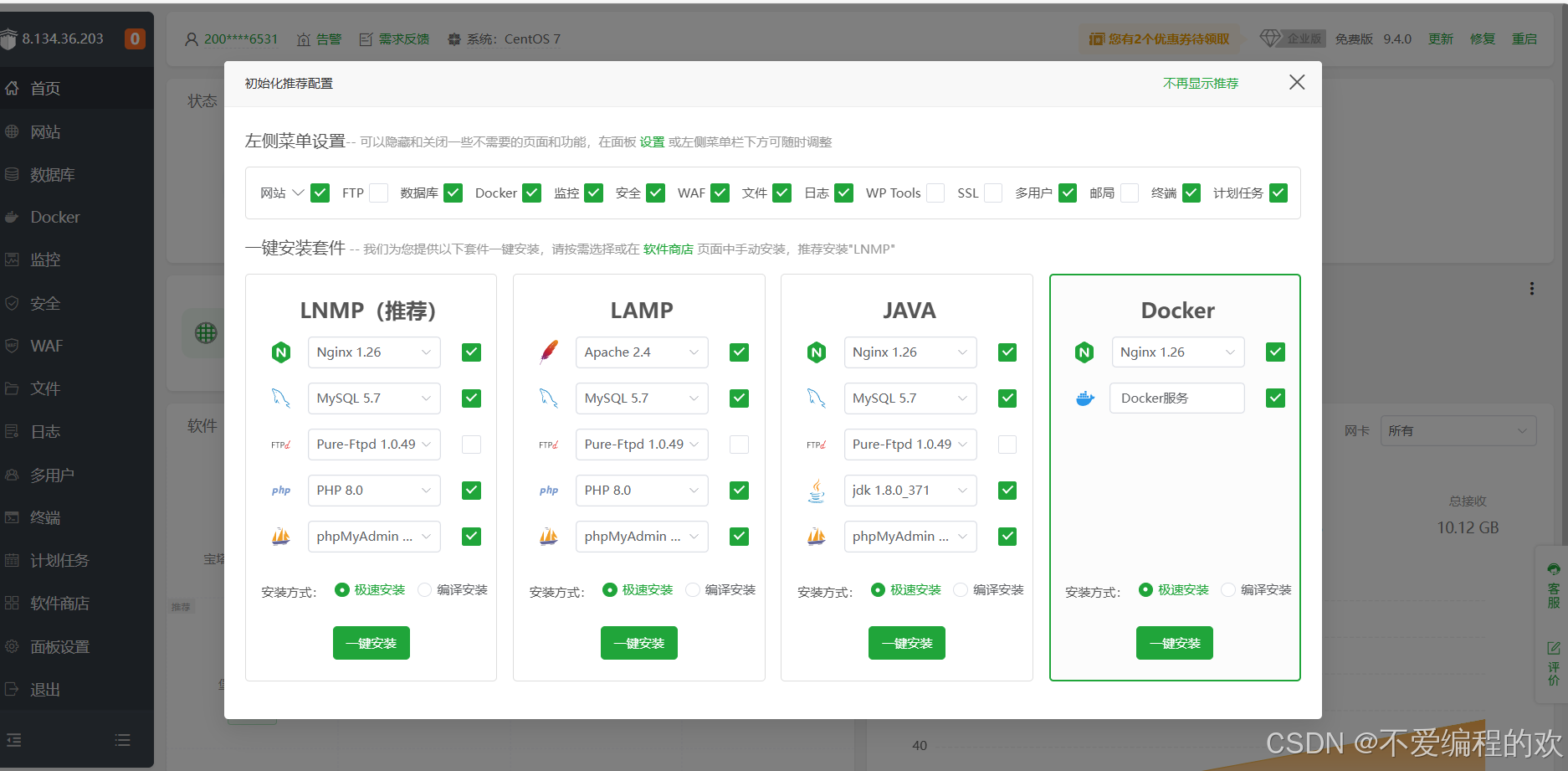Click the home icon in sidebar
This screenshot has width=1568, height=771.
coord(12,88)
